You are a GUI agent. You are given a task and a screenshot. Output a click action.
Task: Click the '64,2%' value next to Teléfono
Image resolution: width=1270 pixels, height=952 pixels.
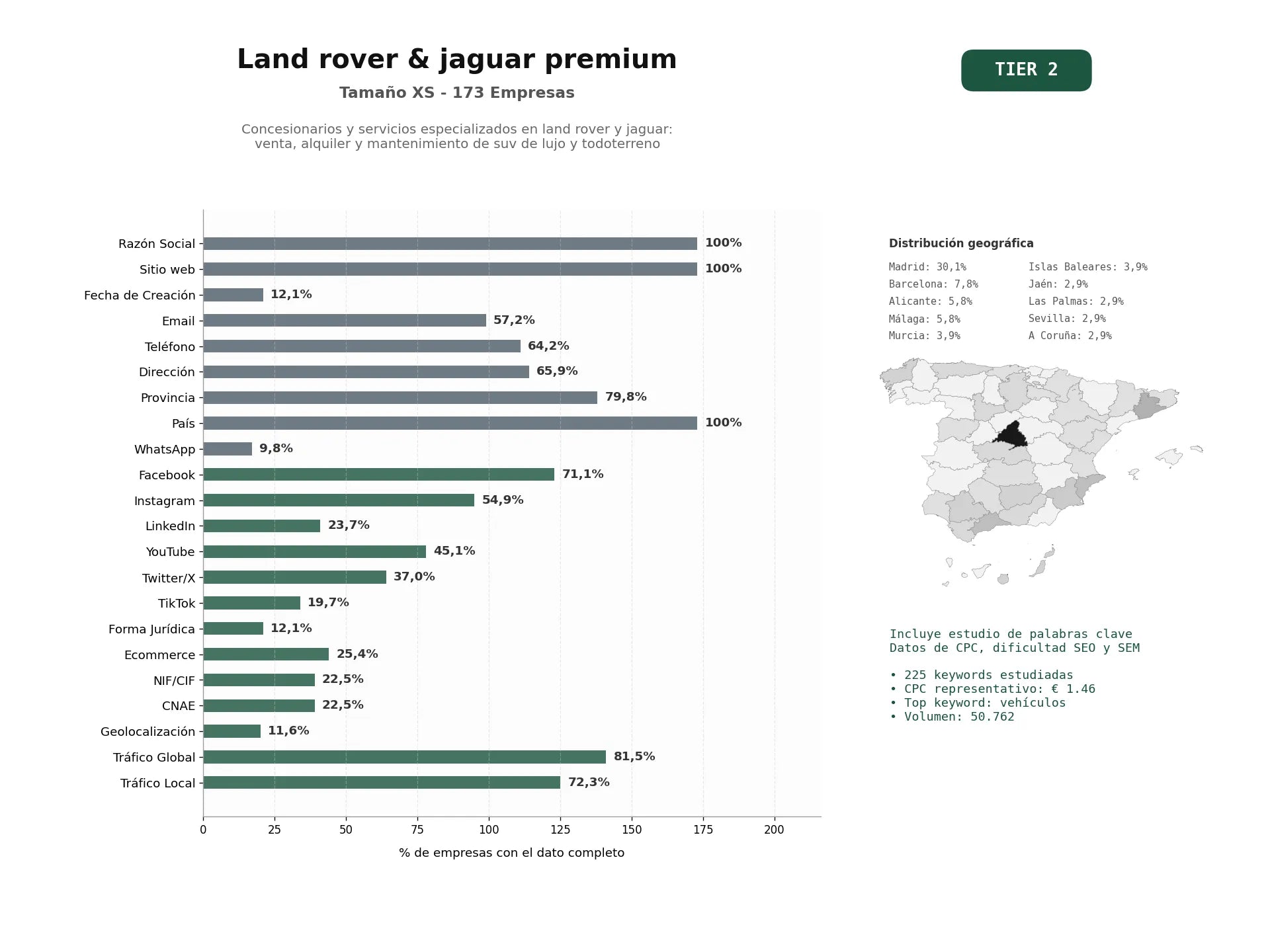click(x=548, y=346)
